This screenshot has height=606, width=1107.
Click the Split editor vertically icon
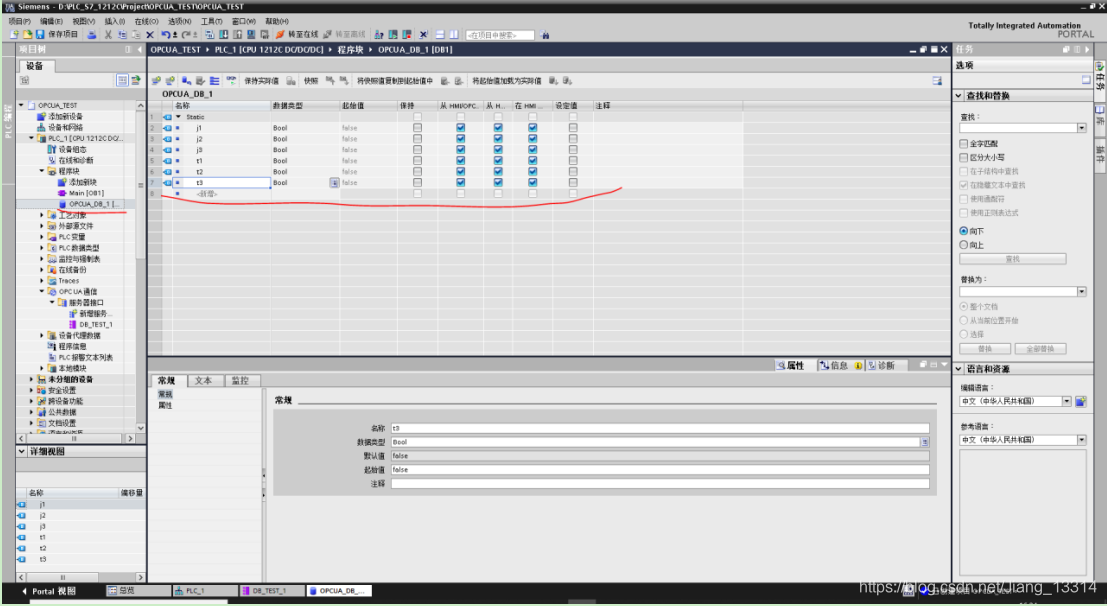[453, 34]
